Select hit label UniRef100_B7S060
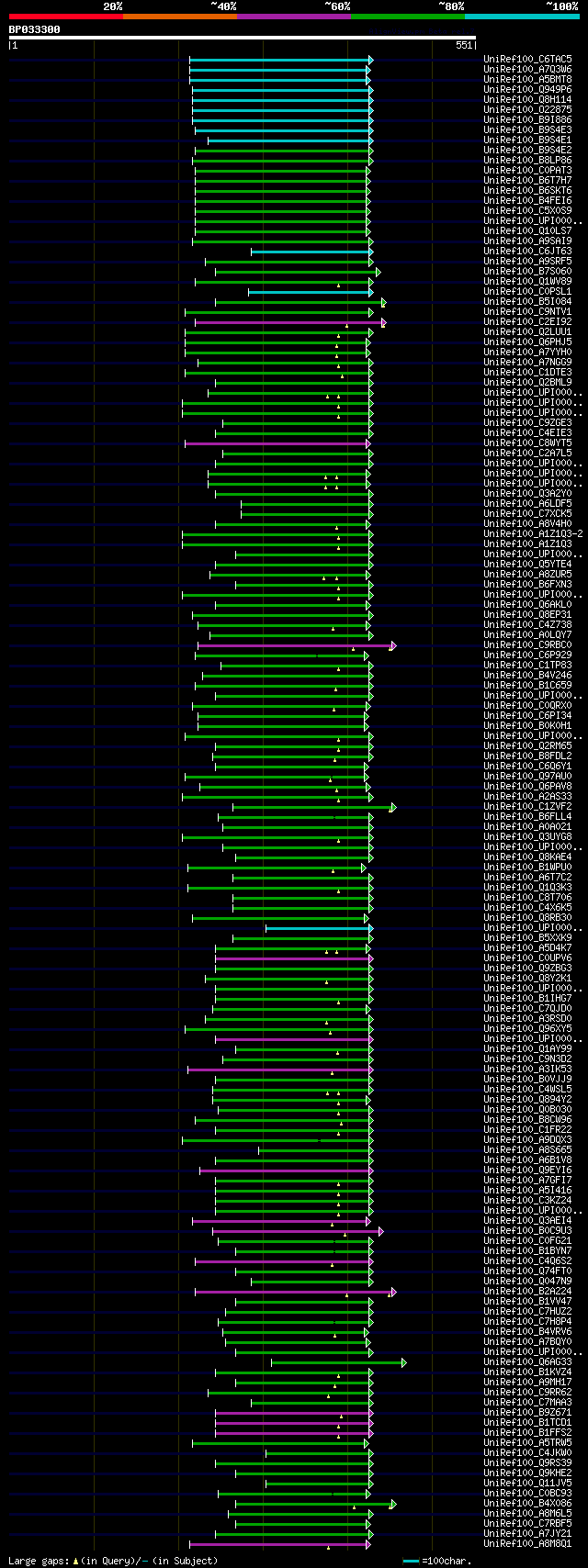Image resolution: width=588 pixels, height=1568 pixels. tap(527, 272)
